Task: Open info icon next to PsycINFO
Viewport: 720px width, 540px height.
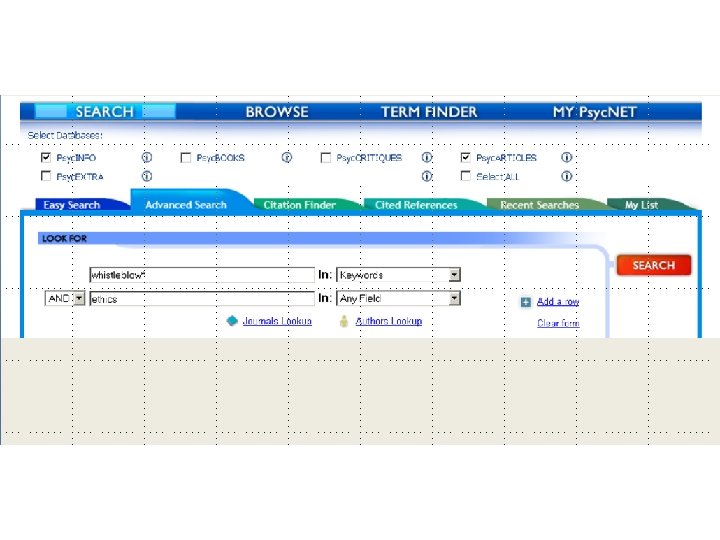Action: (x=146, y=158)
